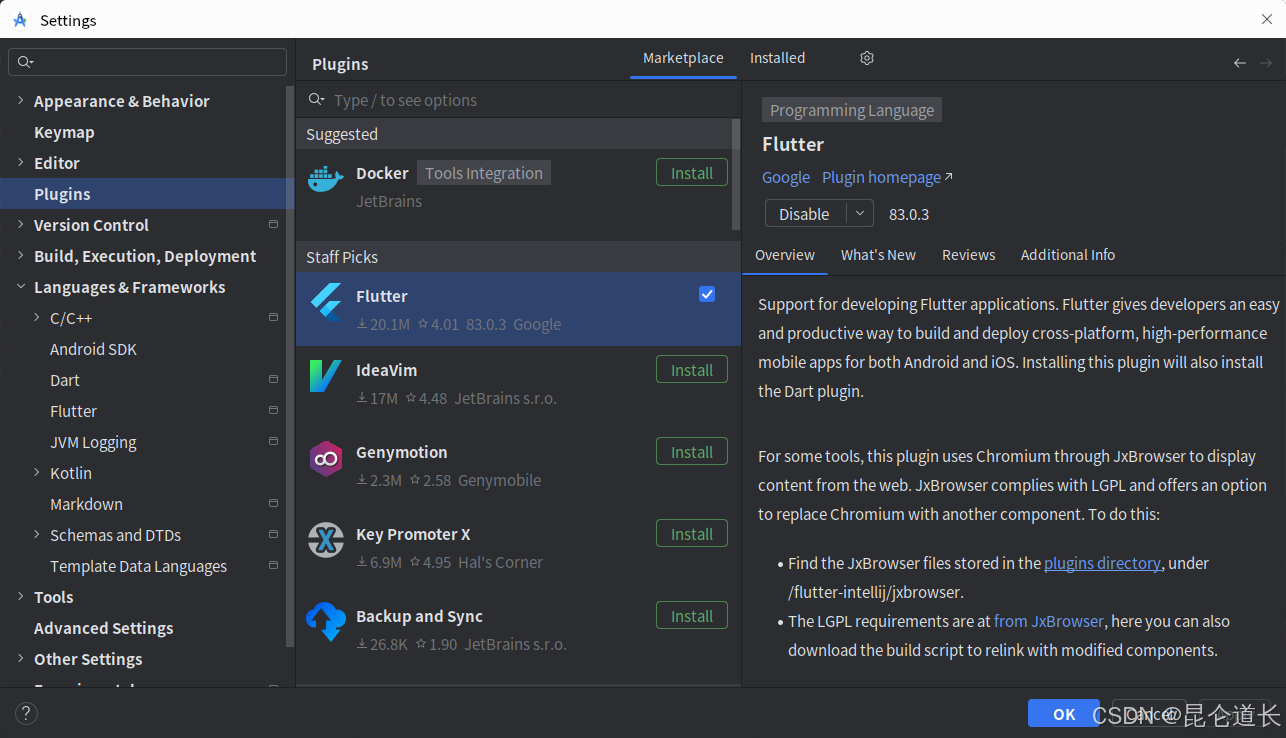Click the Disable button for Flutter
This screenshot has height=738, width=1286.
click(x=805, y=214)
